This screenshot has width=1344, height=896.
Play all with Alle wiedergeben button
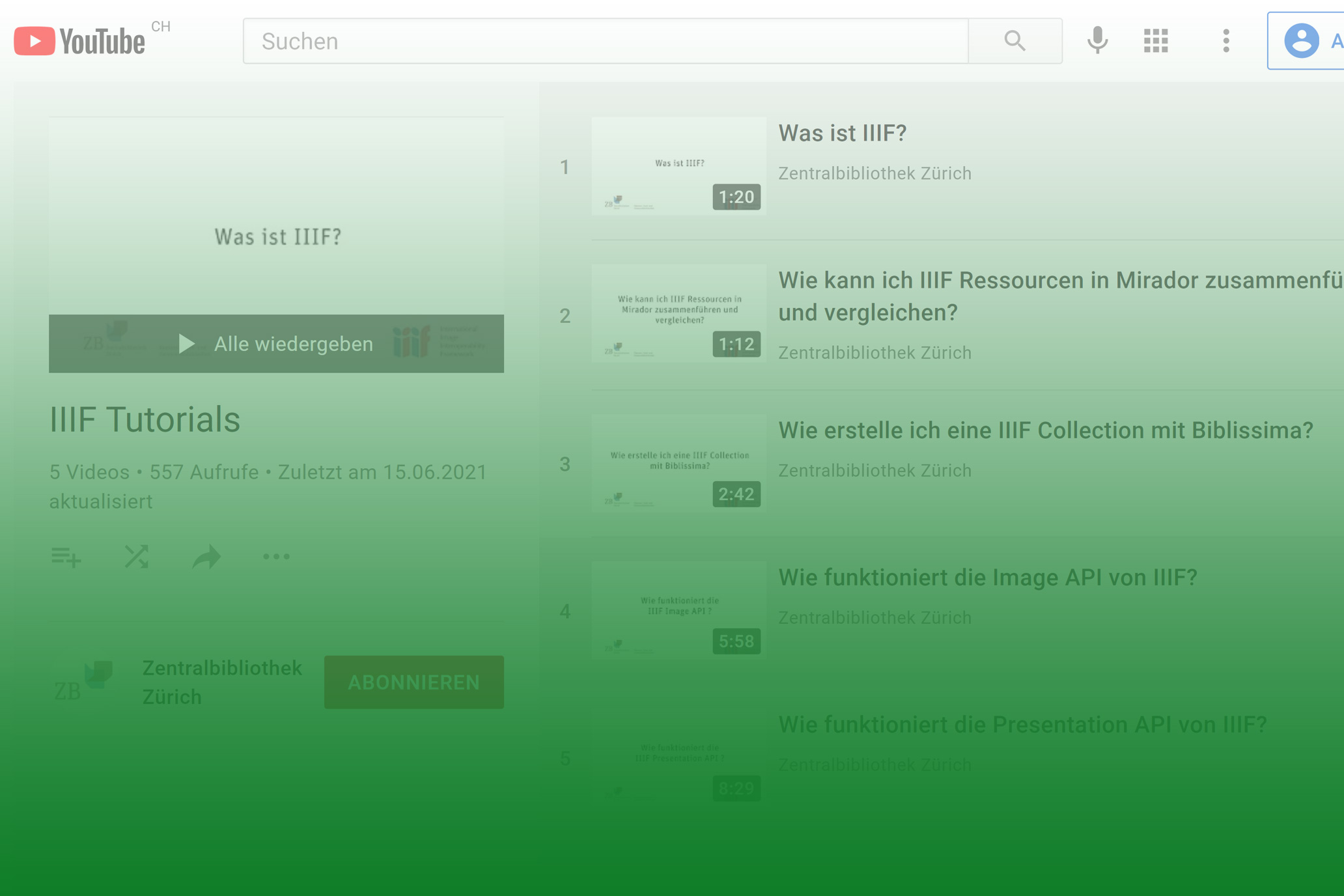pos(276,344)
